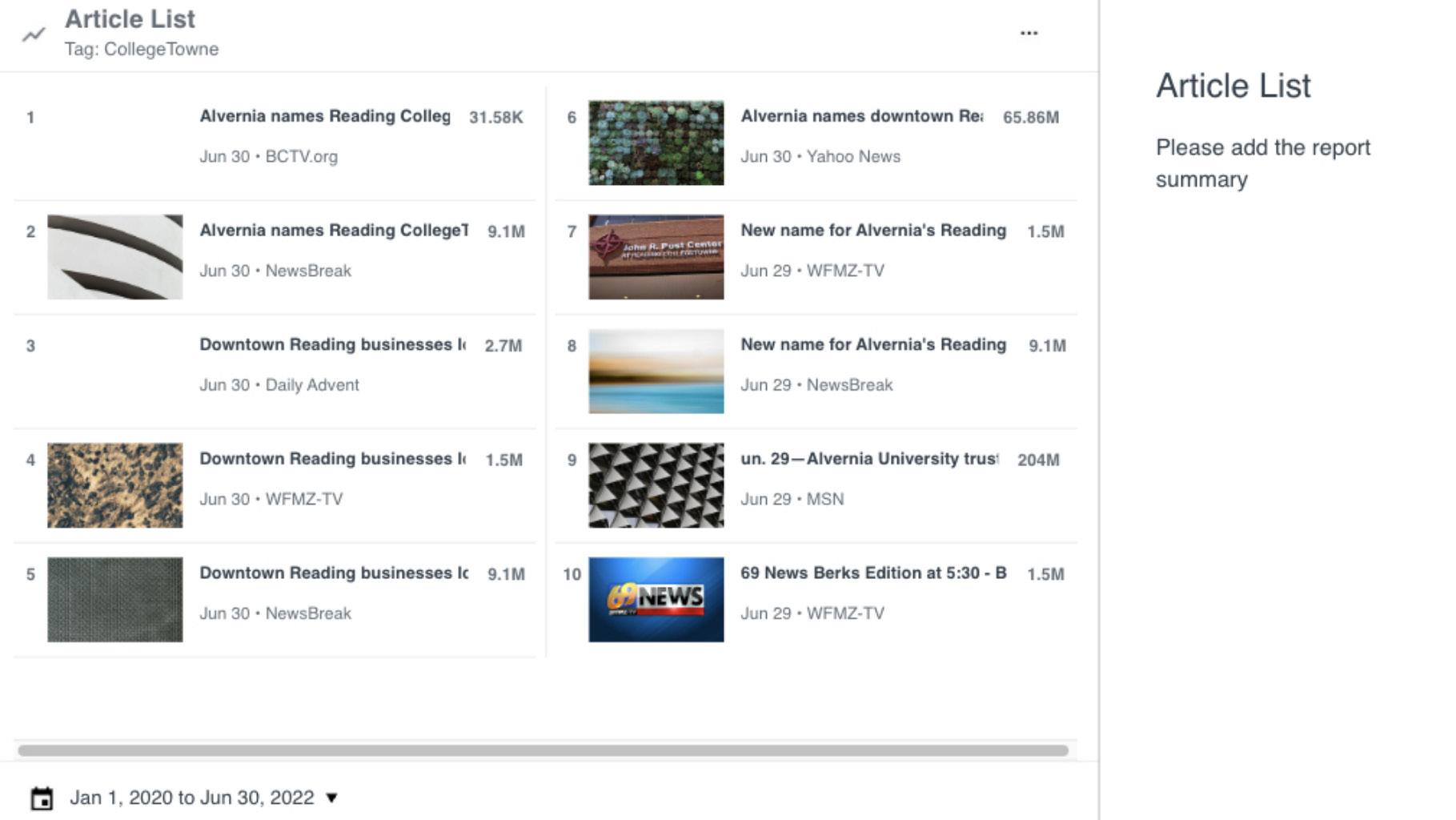The width and height of the screenshot is (1456, 820).
Task: Open article 8 'New name for Alvernia's Reading'
Action: pos(873,344)
